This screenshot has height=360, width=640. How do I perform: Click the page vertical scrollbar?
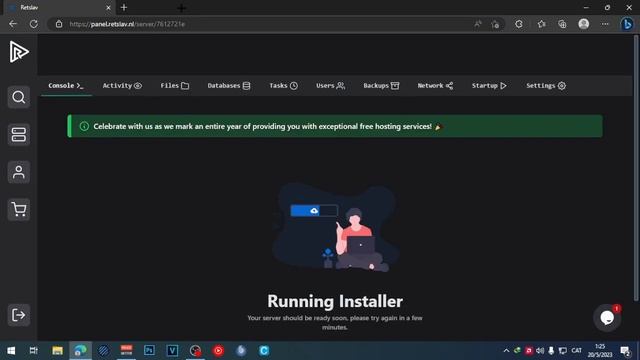pos(636,168)
